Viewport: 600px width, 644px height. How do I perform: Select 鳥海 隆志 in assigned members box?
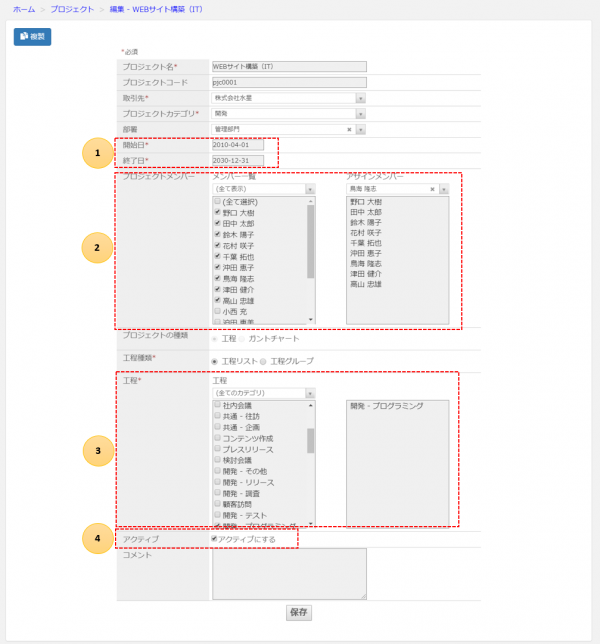(366, 264)
